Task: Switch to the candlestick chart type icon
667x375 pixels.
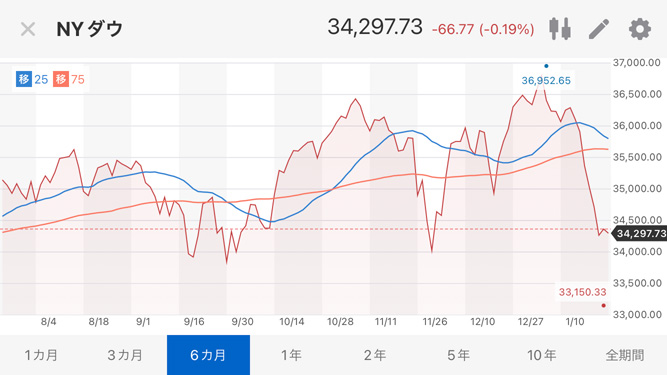Action: (x=559, y=29)
